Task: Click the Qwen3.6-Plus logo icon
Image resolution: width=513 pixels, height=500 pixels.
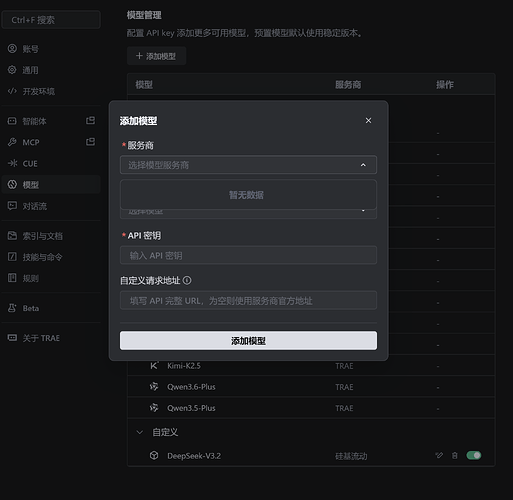Action: [x=154, y=386]
